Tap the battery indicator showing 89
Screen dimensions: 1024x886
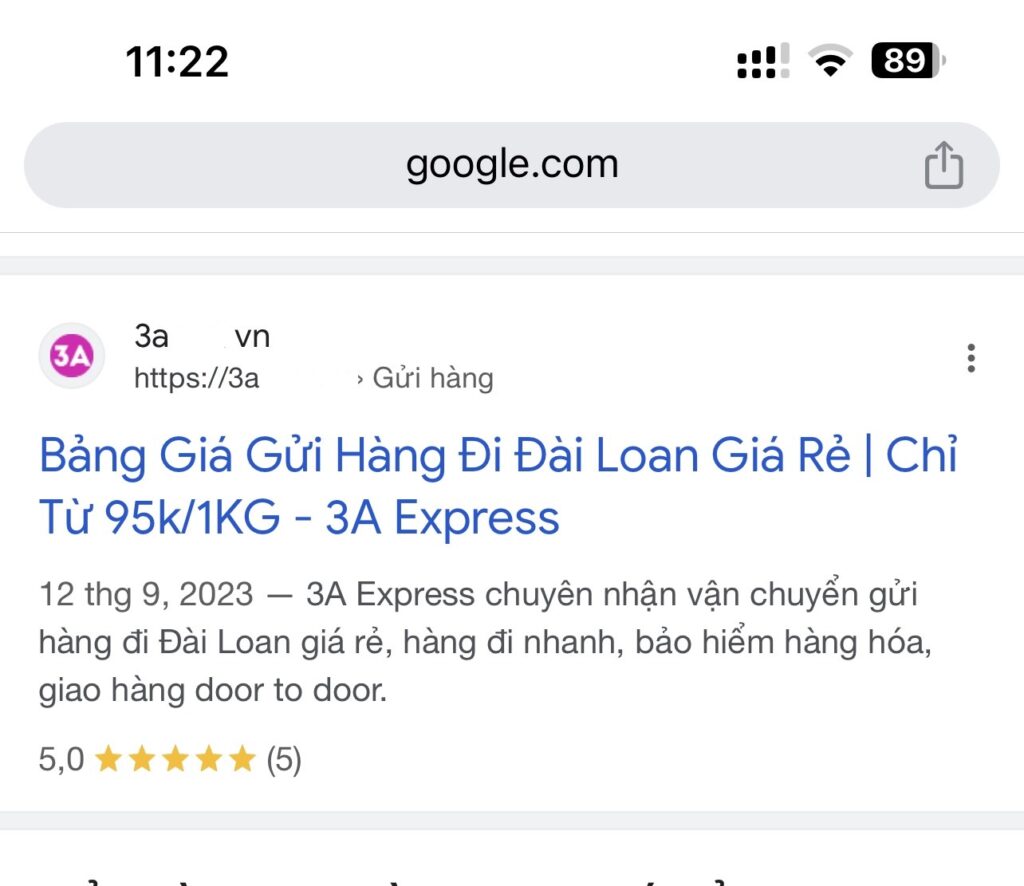[908, 61]
